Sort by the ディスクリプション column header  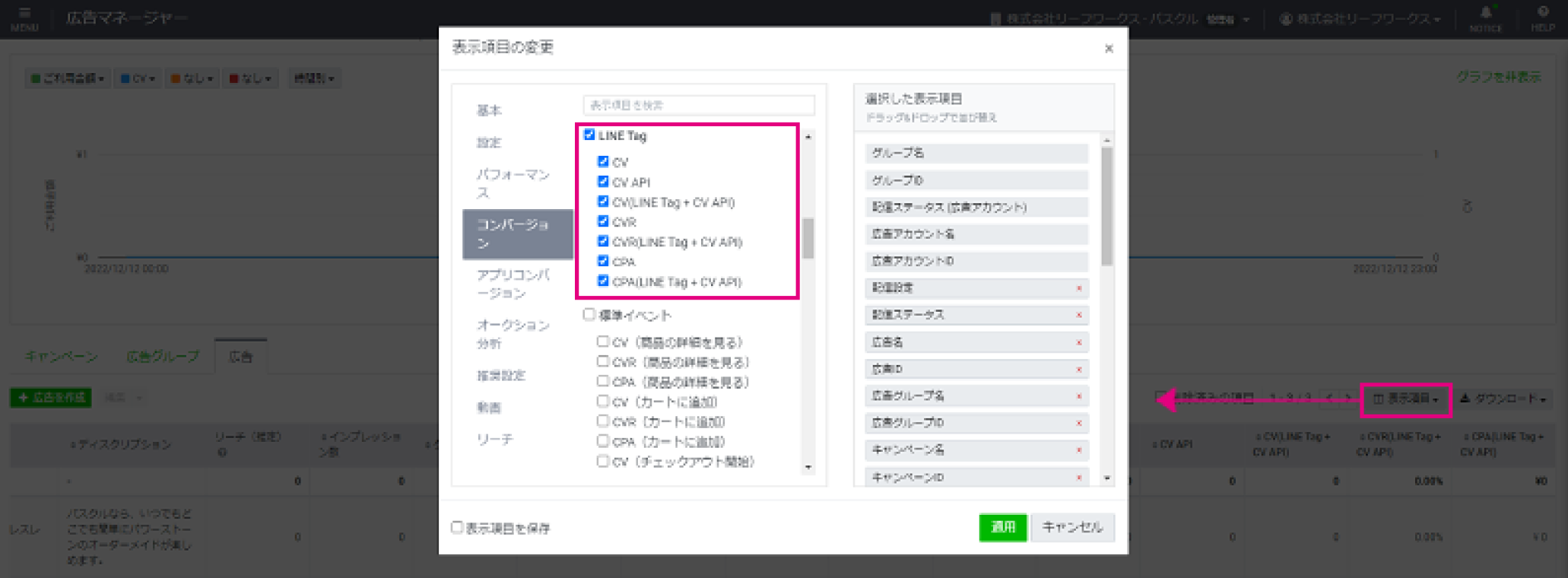121,444
